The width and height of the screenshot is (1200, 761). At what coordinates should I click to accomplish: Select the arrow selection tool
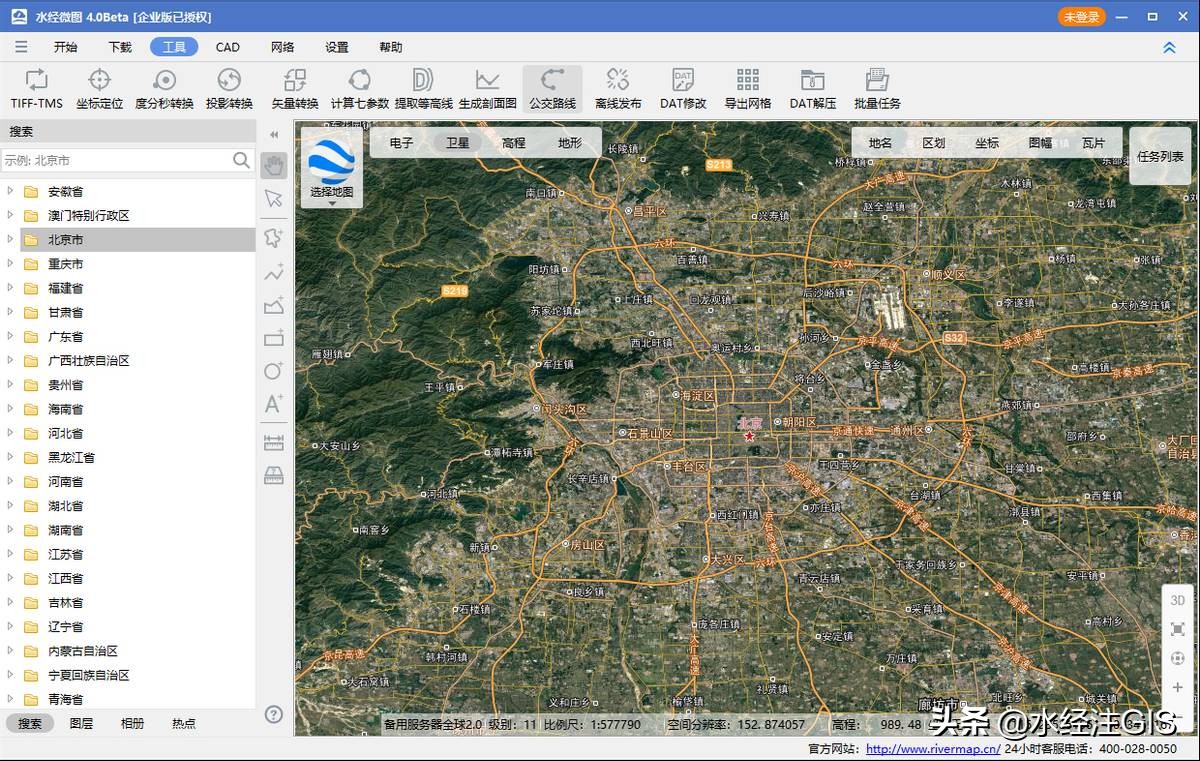coord(274,198)
